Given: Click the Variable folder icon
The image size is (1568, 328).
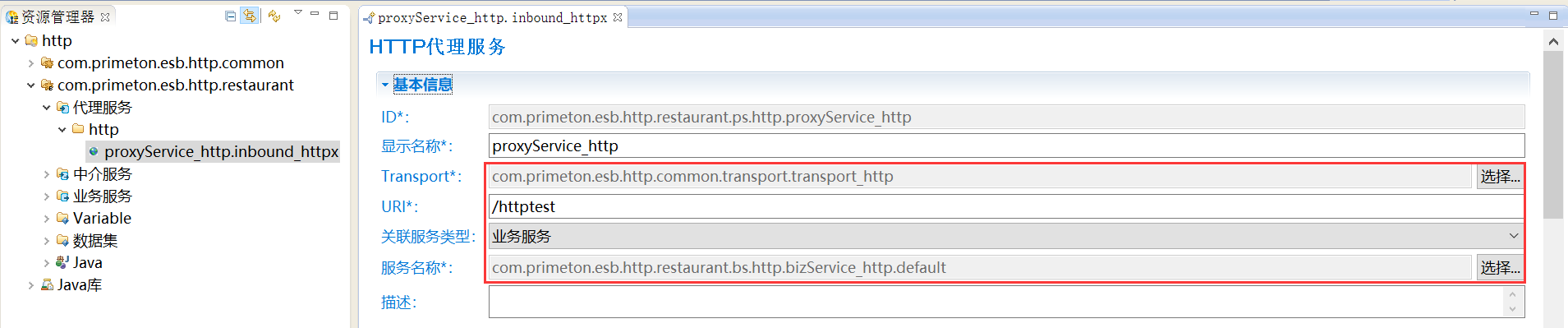Looking at the screenshot, I should click(x=62, y=218).
